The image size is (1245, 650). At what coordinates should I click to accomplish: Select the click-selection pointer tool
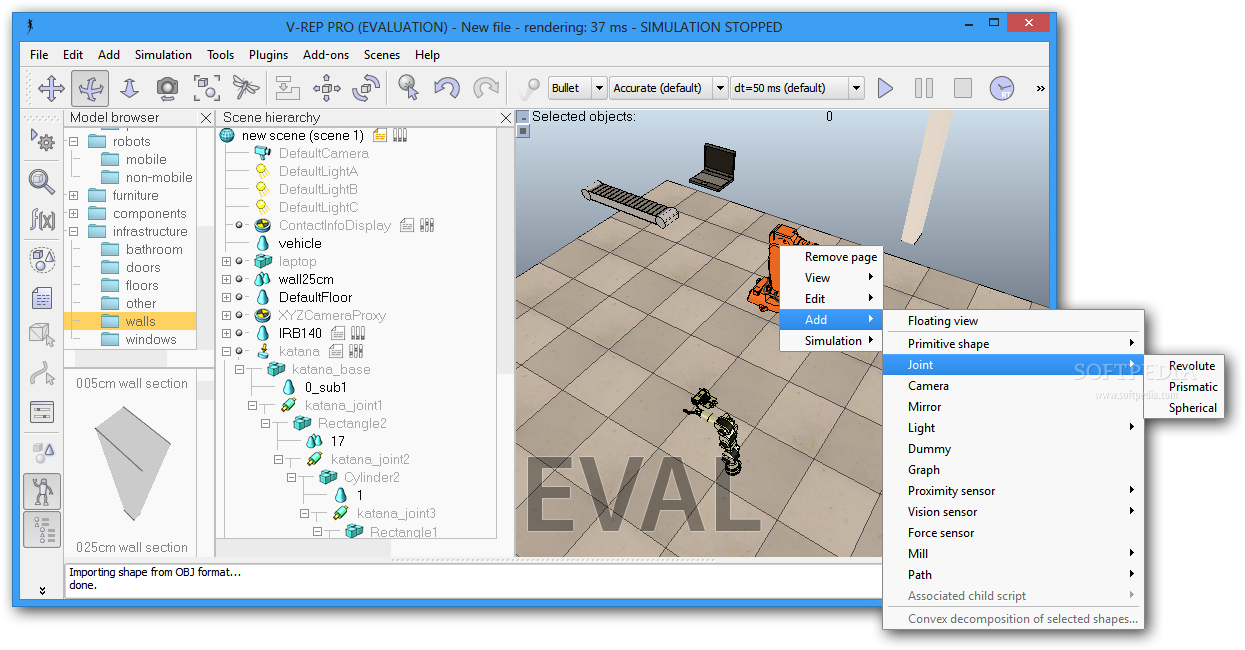(408, 88)
